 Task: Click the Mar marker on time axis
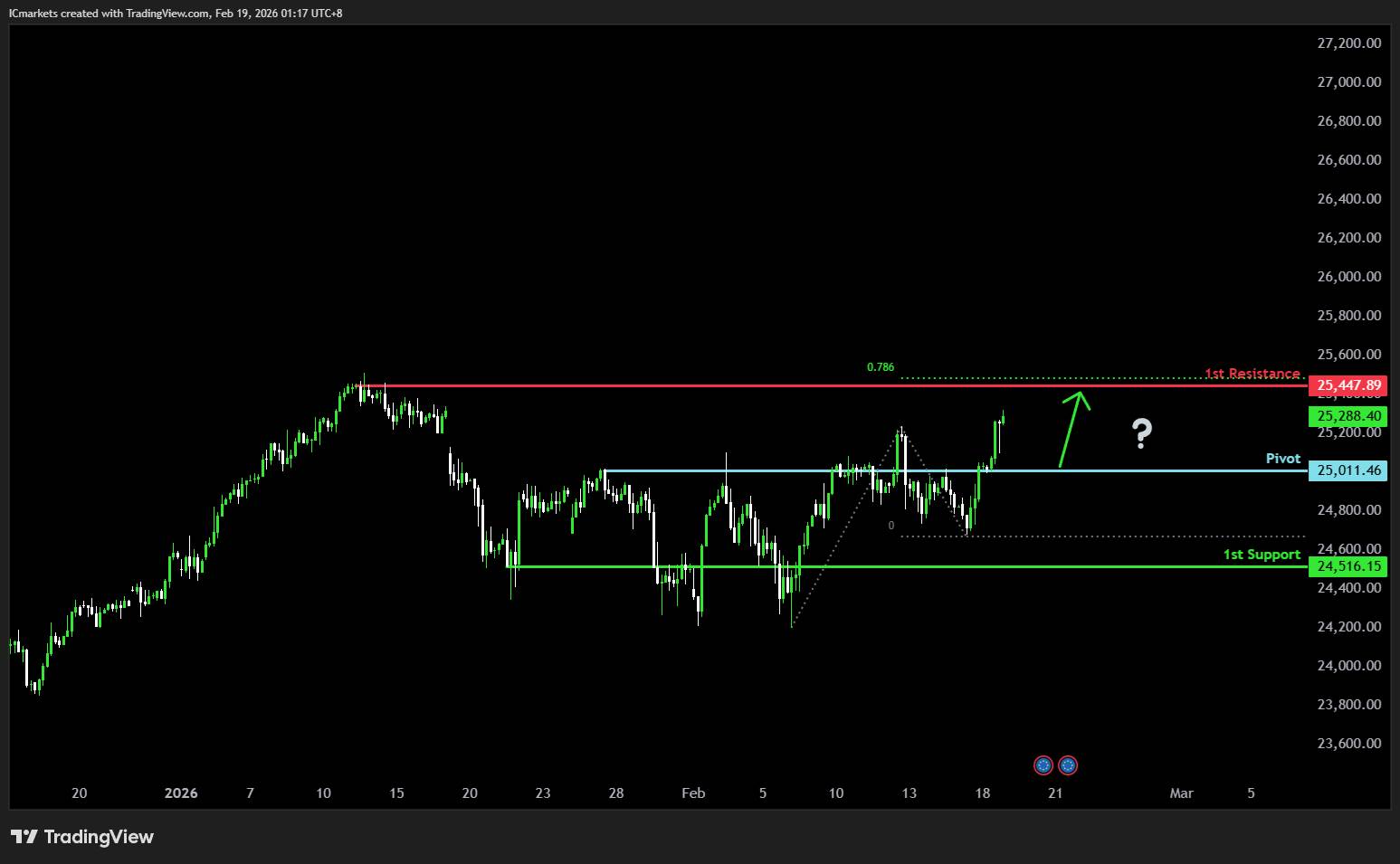1181,793
